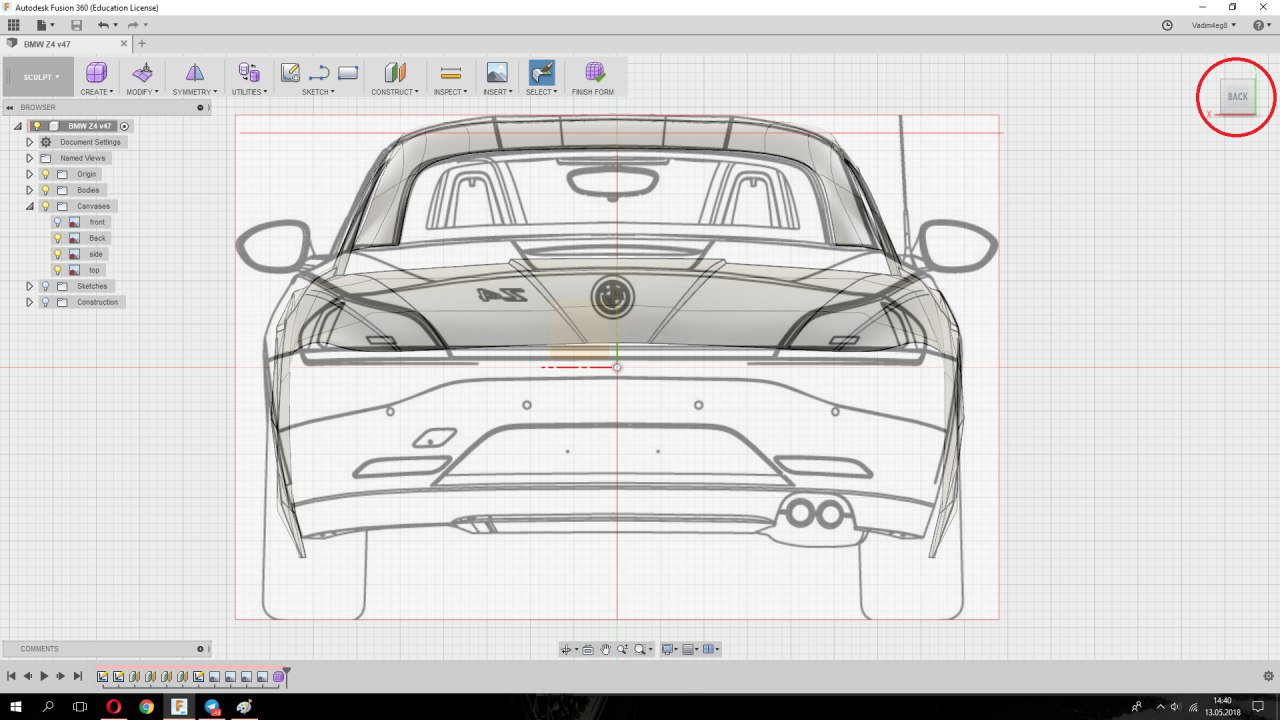Open the data panel grid icon

[14, 25]
